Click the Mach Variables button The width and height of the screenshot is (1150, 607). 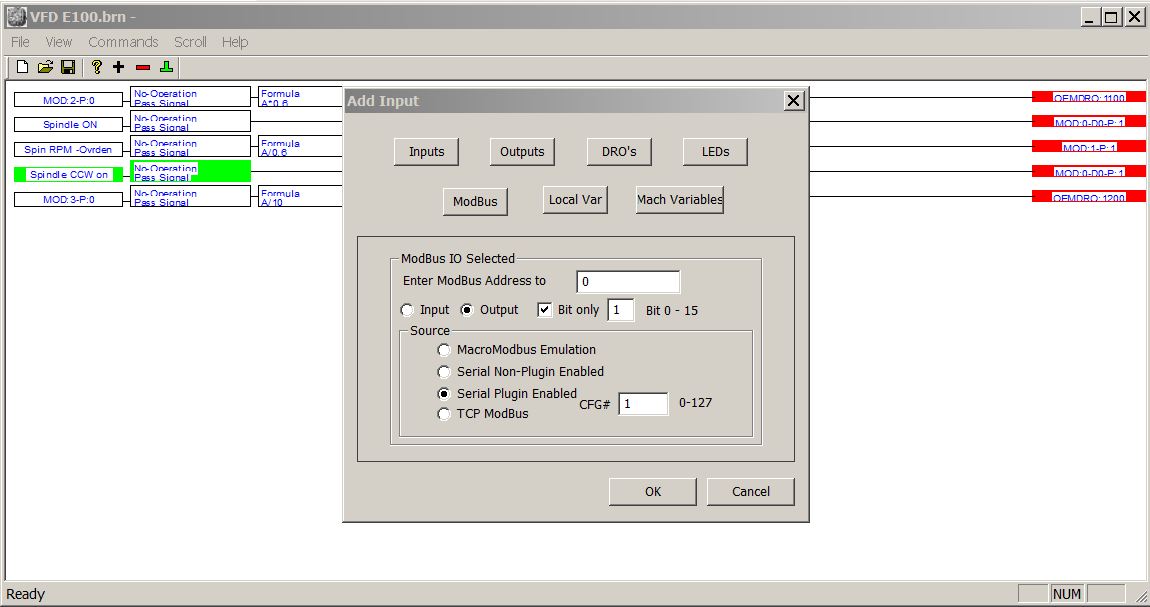pos(680,199)
